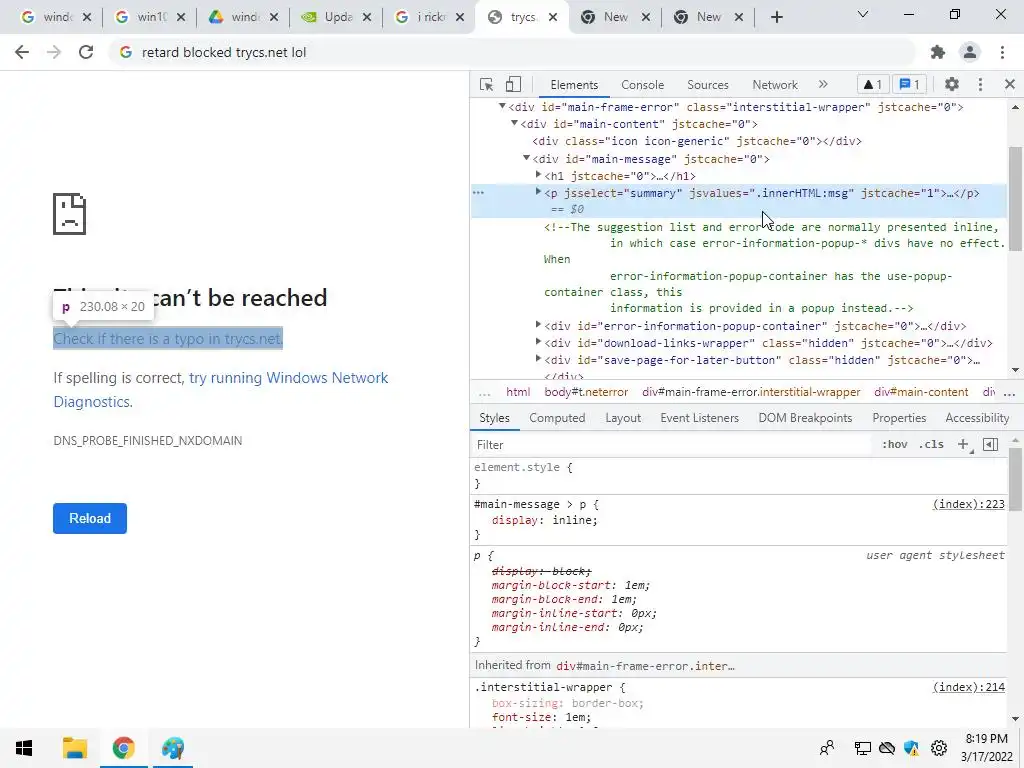
Task: Open the Layout tab
Action: 622,418
